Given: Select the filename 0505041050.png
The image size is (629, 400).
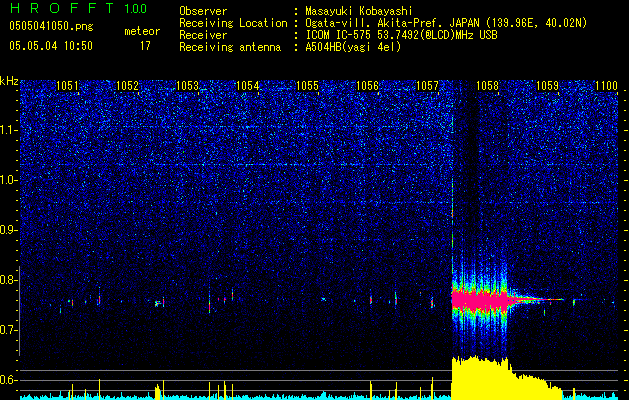Looking at the screenshot, I should (x=51, y=27).
